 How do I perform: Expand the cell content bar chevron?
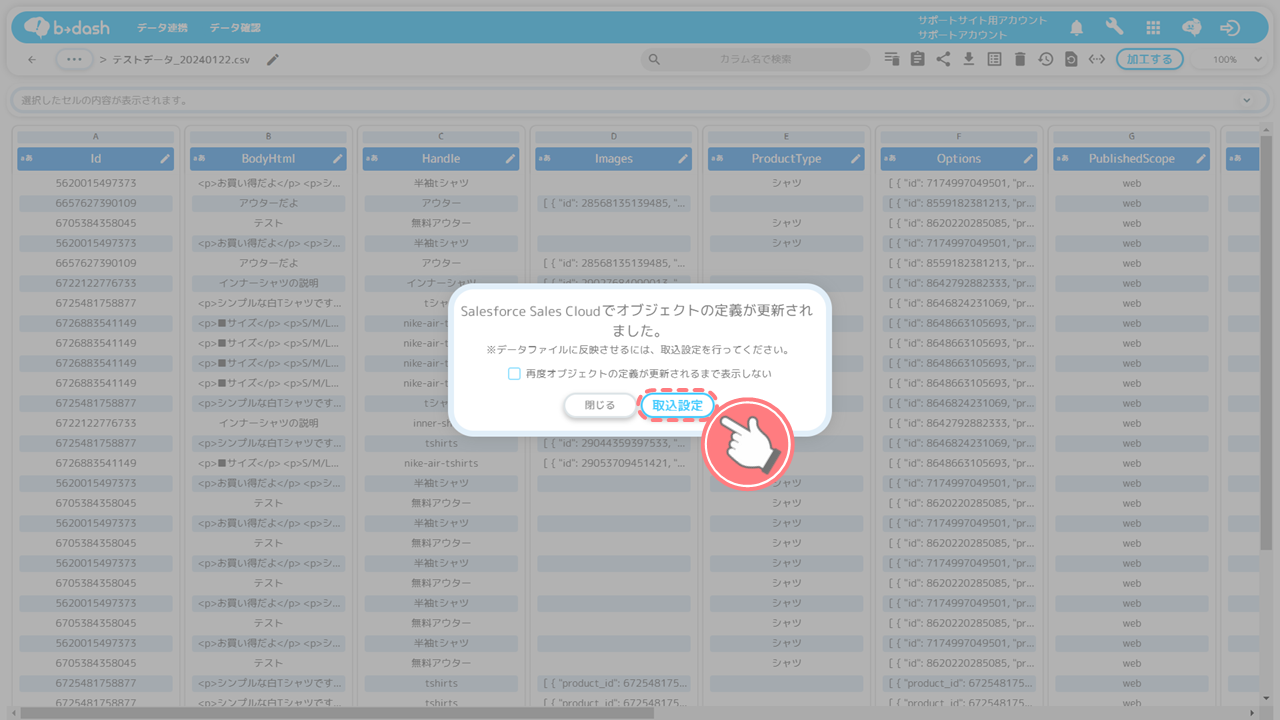(1246, 100)
